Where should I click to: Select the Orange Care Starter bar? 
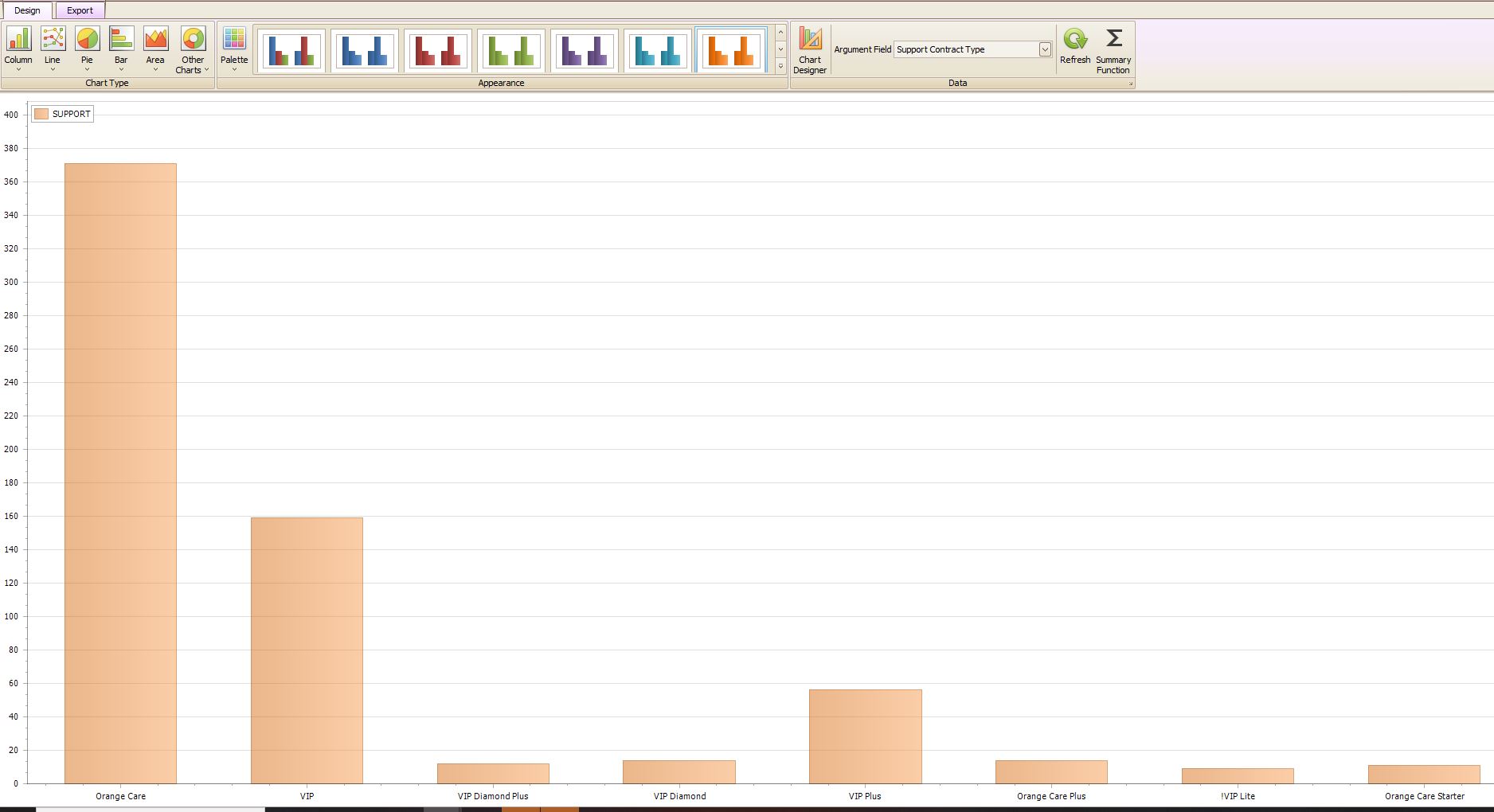pos(1424,775)
